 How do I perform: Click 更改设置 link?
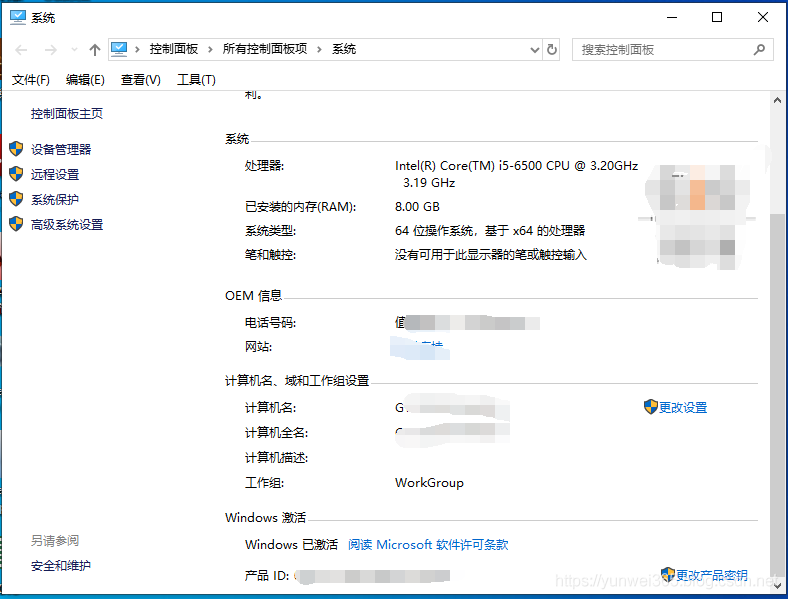683,408
